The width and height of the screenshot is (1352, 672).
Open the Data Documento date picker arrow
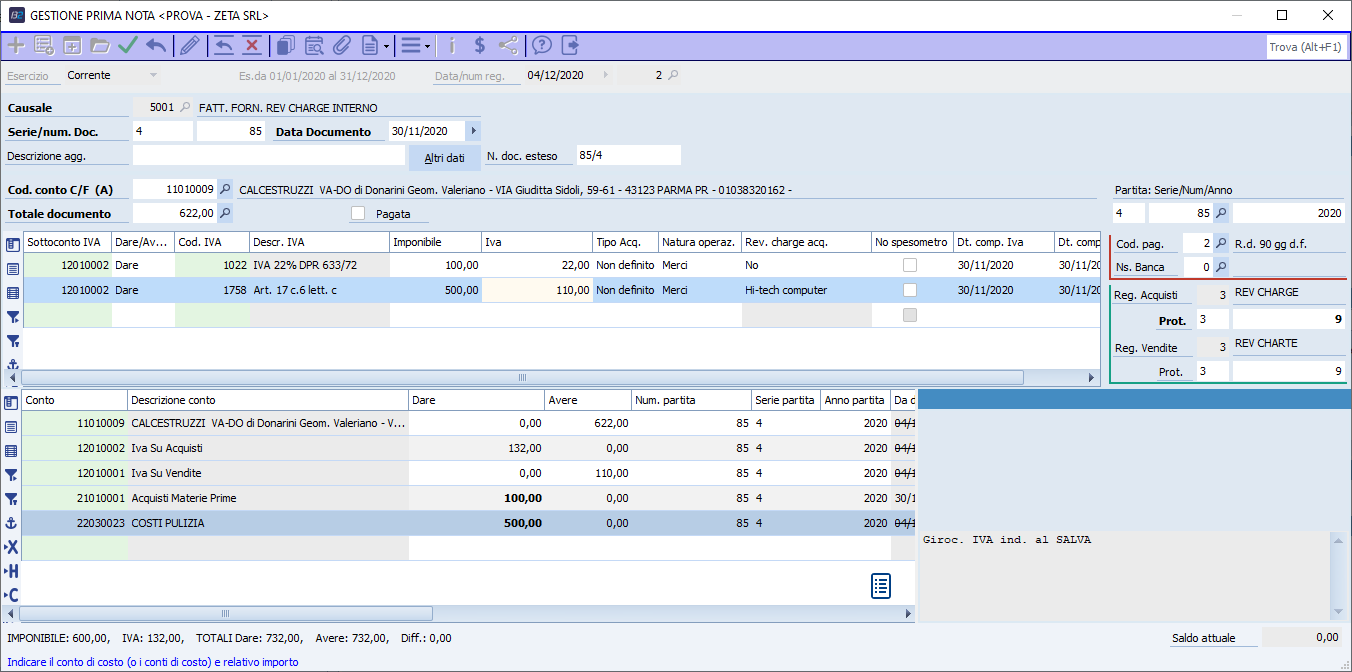click(474, 131)
